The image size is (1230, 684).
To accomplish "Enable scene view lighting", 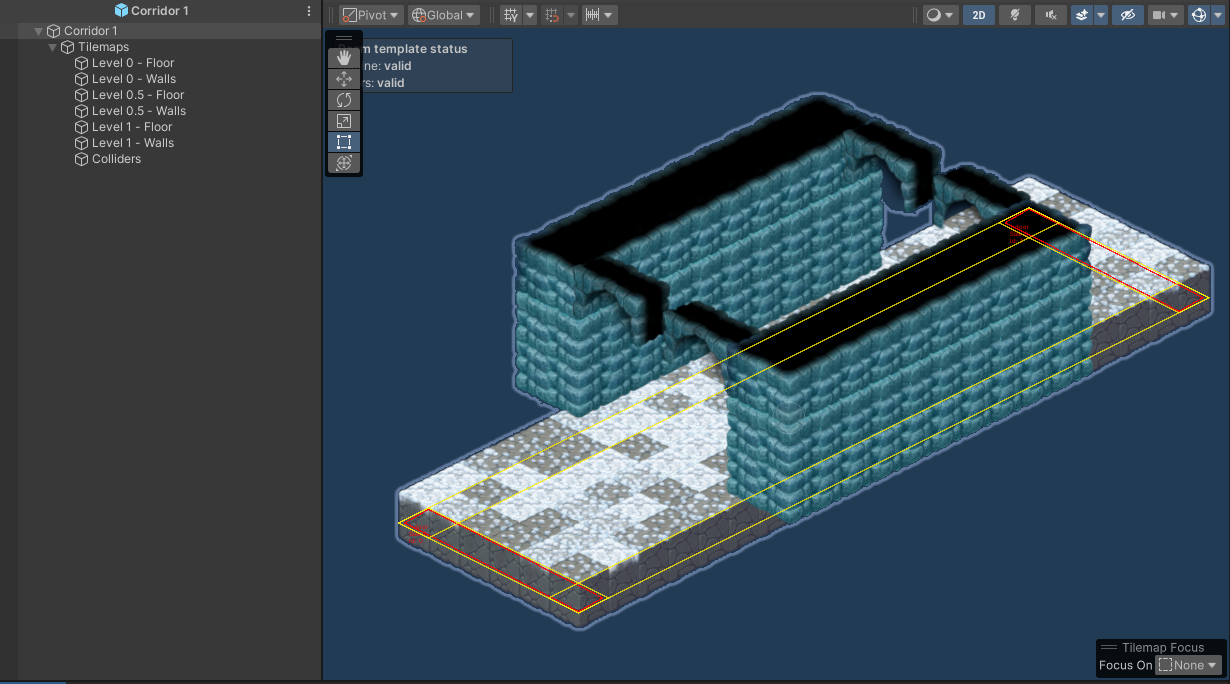I will click(1014, 15).
